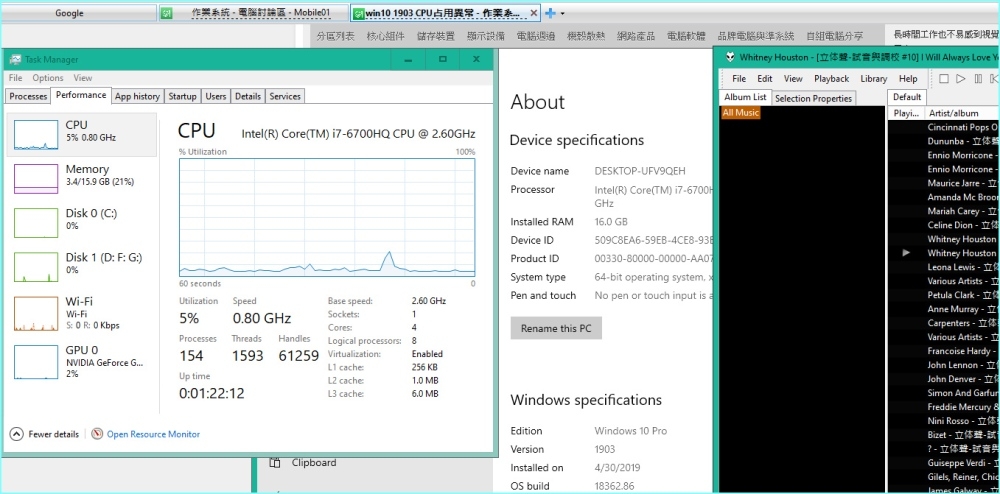The width and height of the screenshot is (1000, 494).
Task: Click the 儲存裝置 navigation link
Action: (x=436, y=36)
